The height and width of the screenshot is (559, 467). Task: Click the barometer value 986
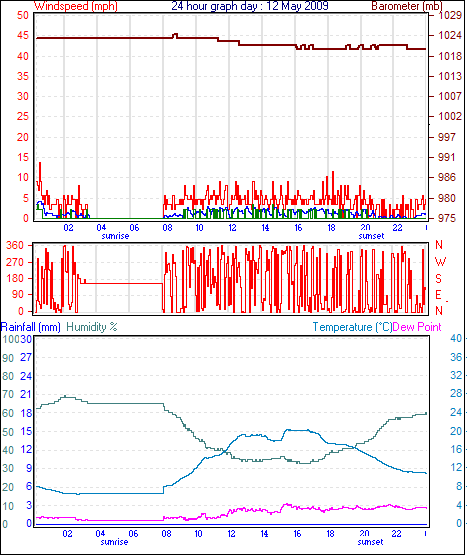447,177
